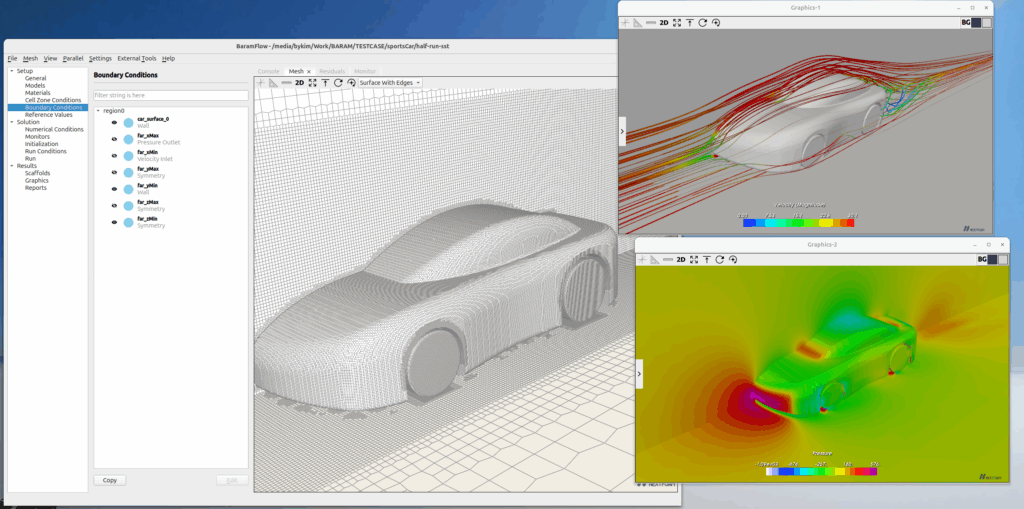Click the rotate icon in Graphics-1 toolbar

(x=703, y=22)
